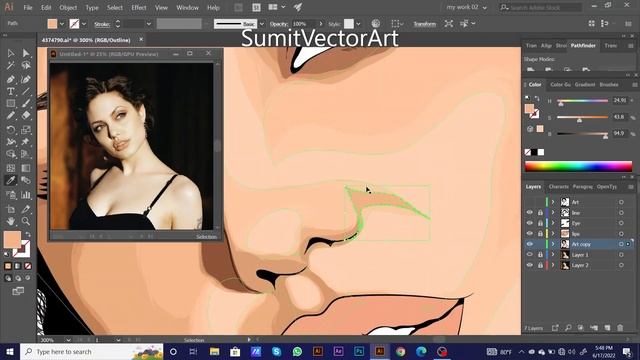640x360 pixels.
Task: Open the Effect menu
Action: (139, 7)
